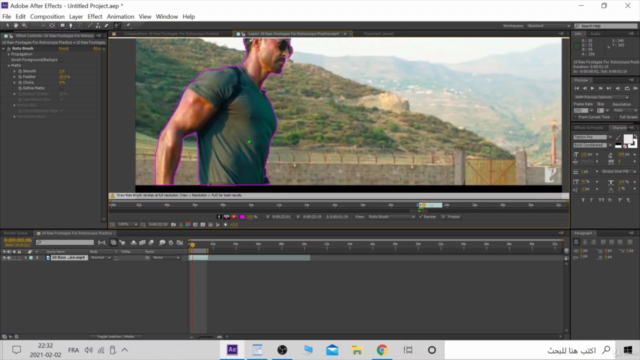This screenshot has height=360, width=640.
Task: Toggle Invert Foreground/Background checkbox
Action: pyautogui.click(x=61, y=60)
